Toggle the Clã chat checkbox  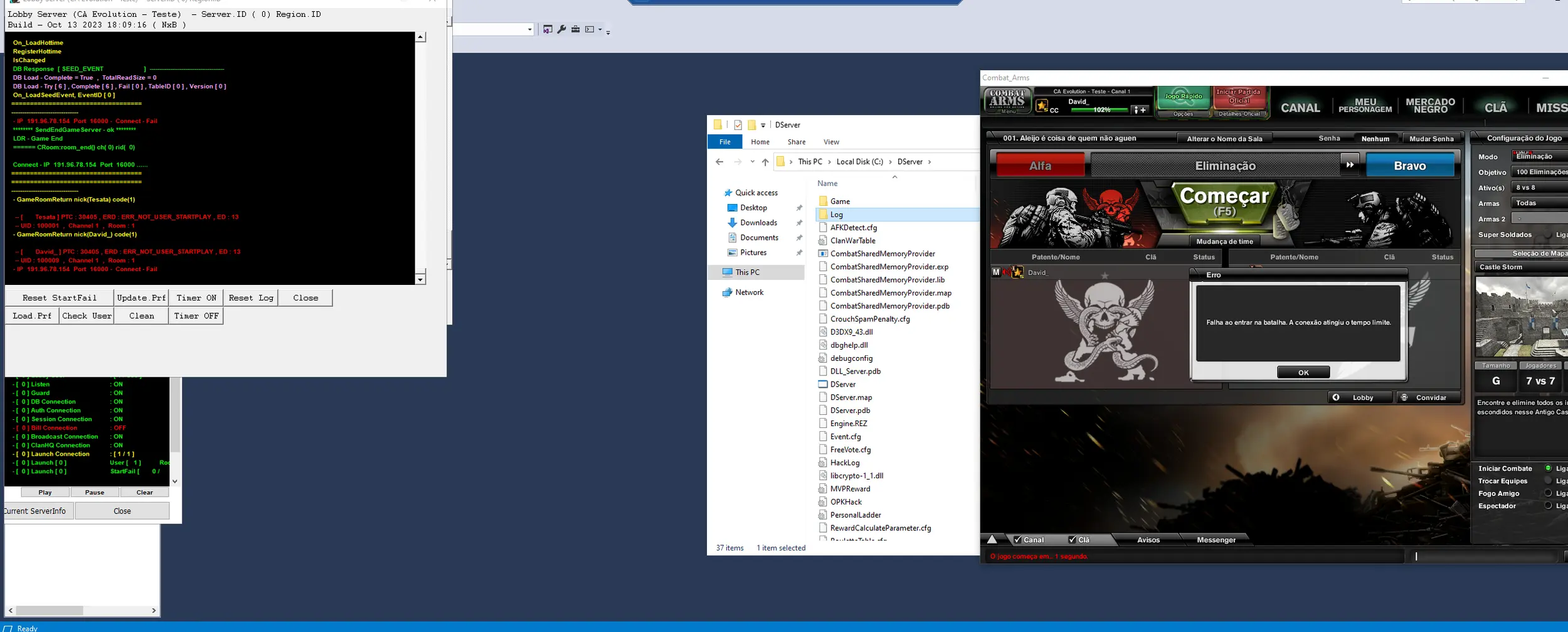point(1073,539)
